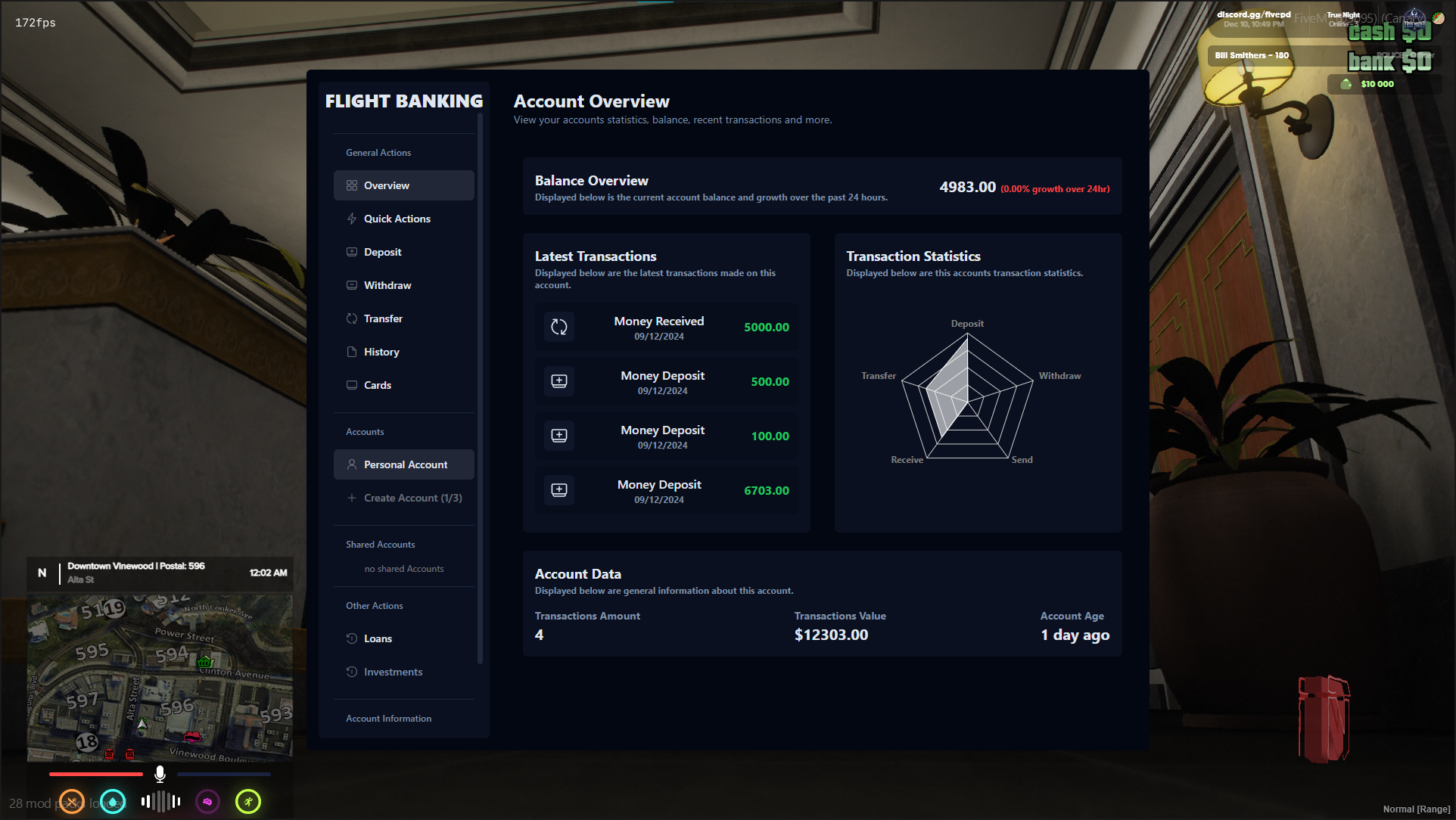Click the 500.00 Money Deposit icon
Screen dimensions: 1456x820
pos(559,381)
